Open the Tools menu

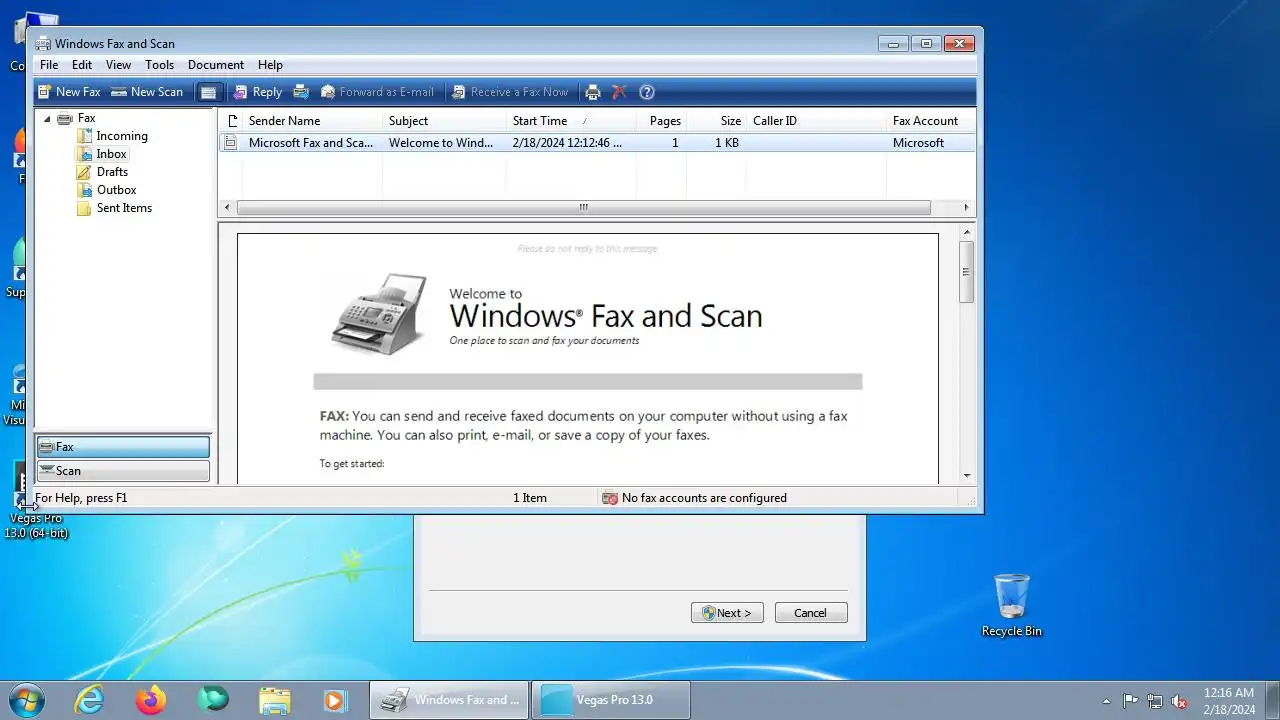[x=159, y=65]
